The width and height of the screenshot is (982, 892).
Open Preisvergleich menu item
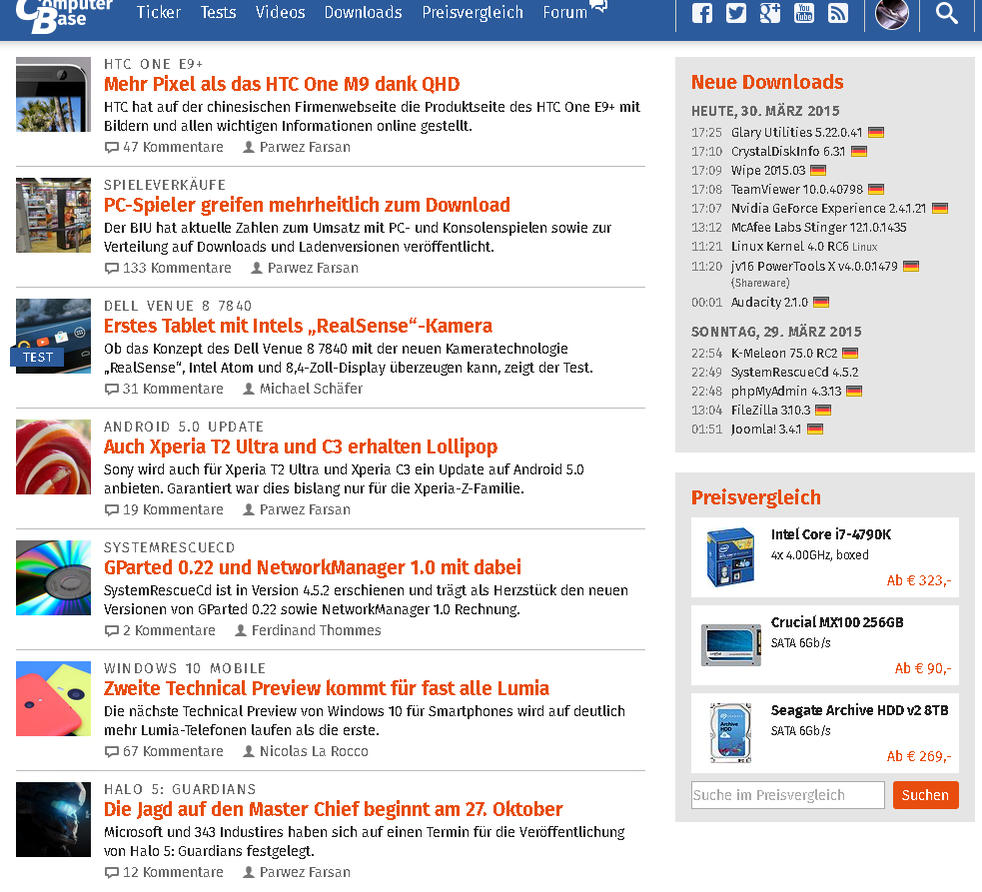point(472,13)
